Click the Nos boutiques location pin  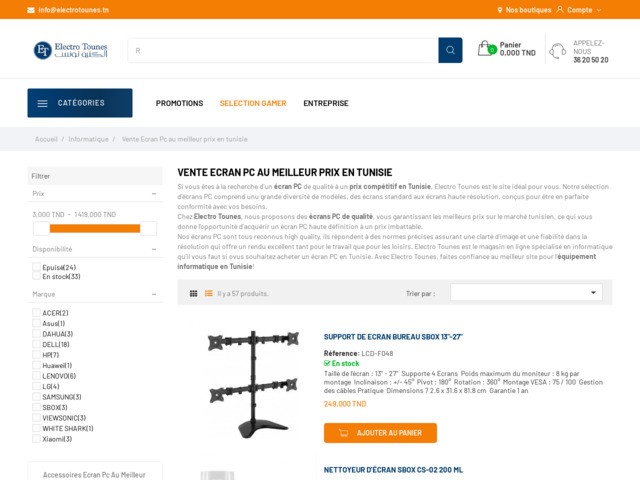point(500,10)
